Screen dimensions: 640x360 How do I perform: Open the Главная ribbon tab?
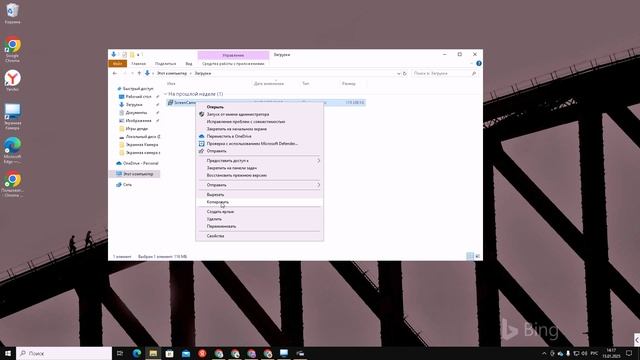tap(139, 64)
